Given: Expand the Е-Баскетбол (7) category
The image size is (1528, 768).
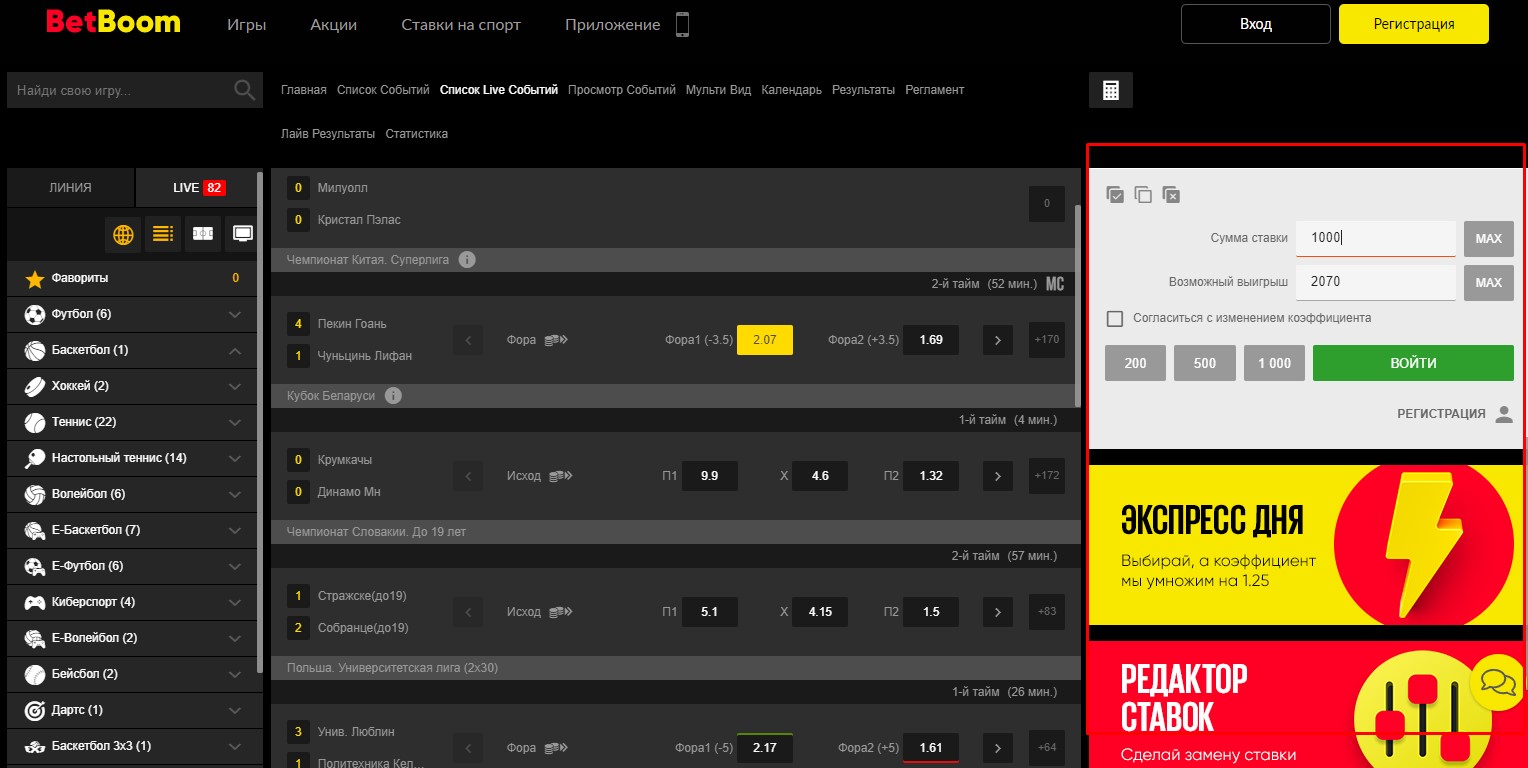Looking at the screenshot, I should click(x=235, y=530).
